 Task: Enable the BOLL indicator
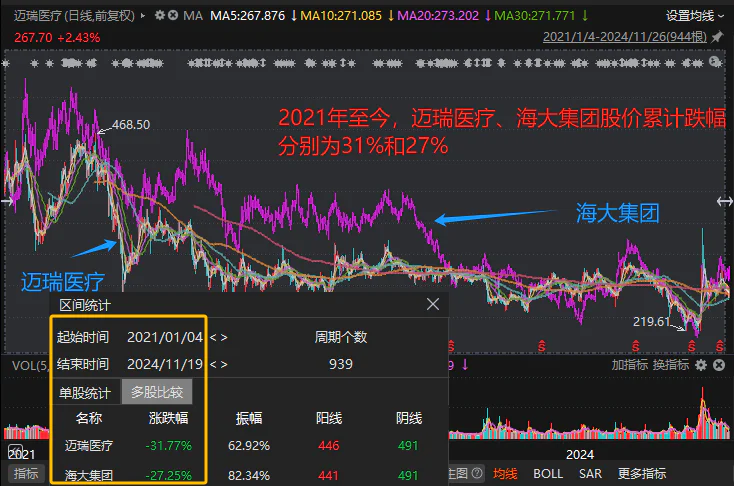click(x=547, y=474)
